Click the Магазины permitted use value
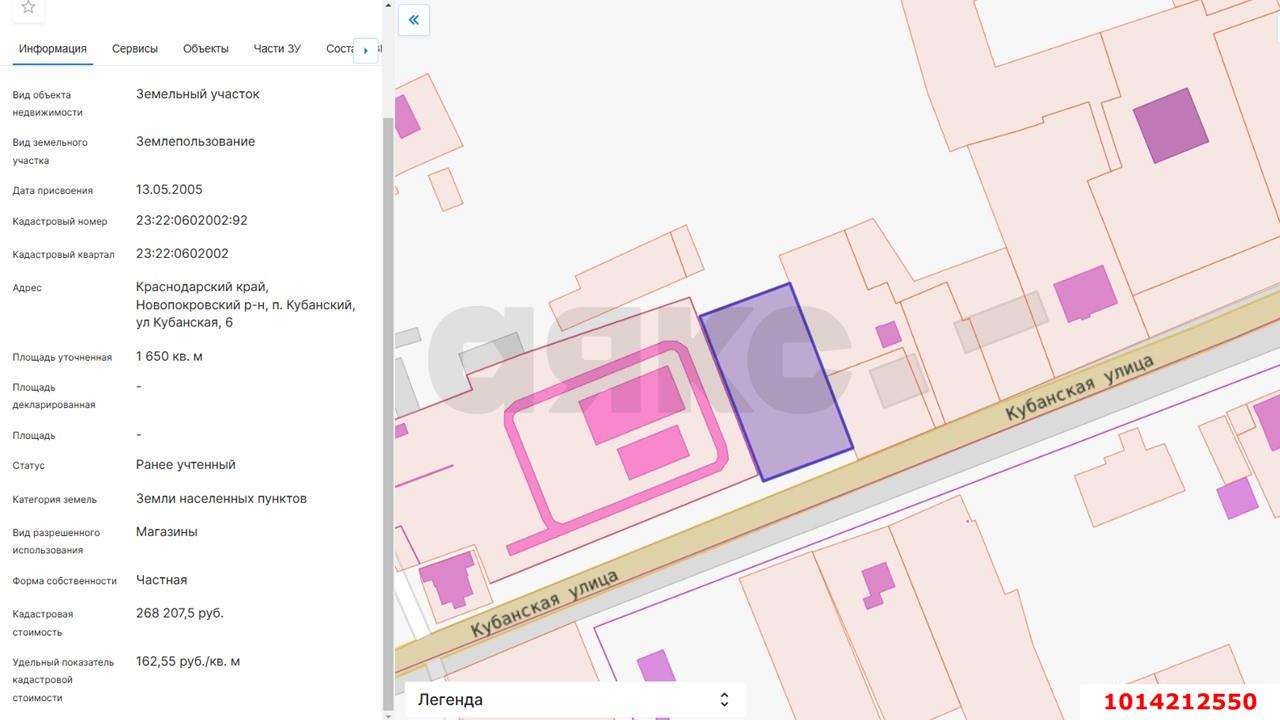This screenshot has width=1280, height=720. [167, 532]
